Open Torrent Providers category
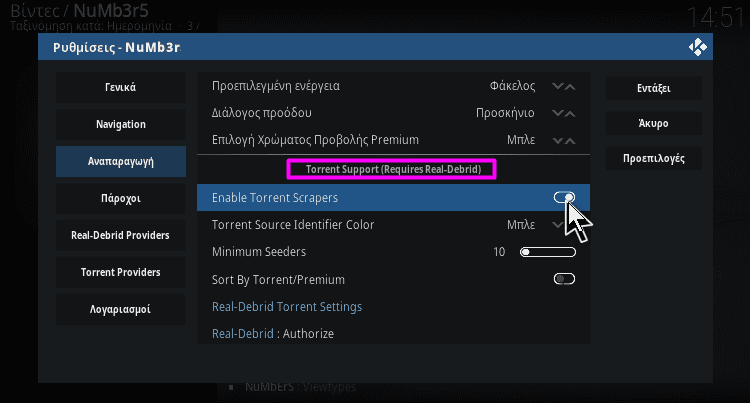750x403 pixels. click(x=121, y=272)
